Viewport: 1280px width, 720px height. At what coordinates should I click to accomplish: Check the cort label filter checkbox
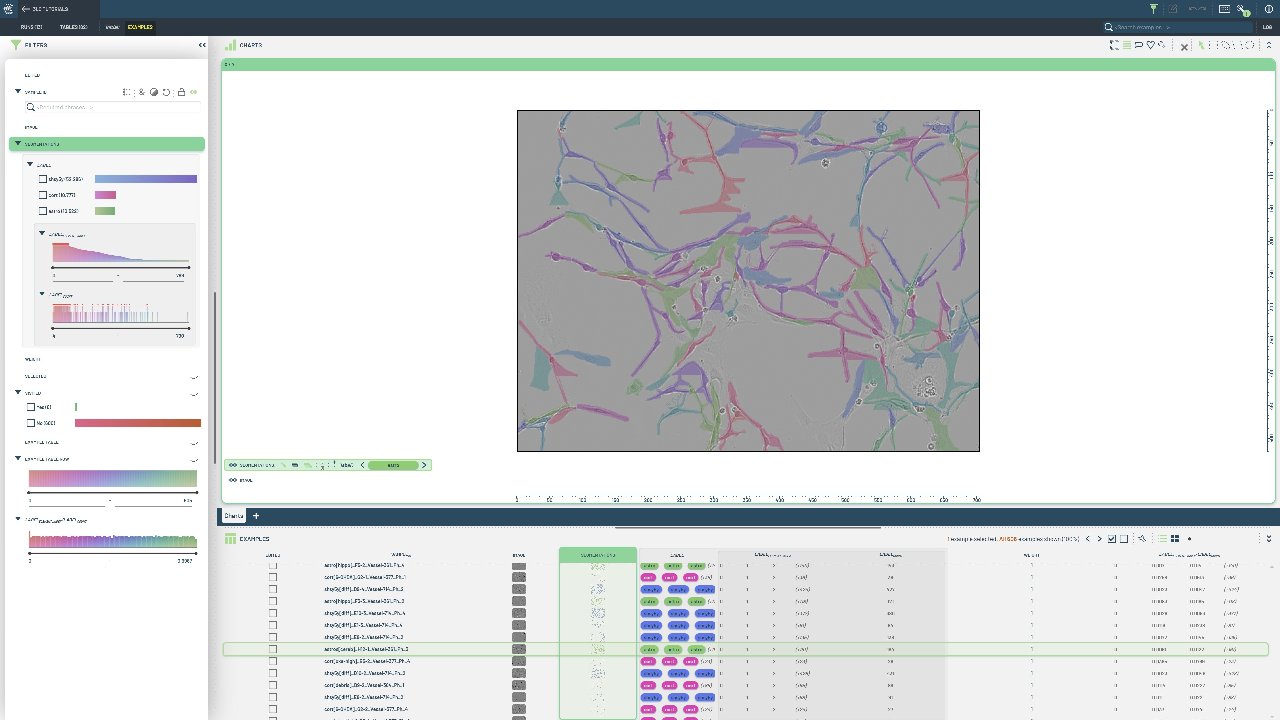pos(43,195)
